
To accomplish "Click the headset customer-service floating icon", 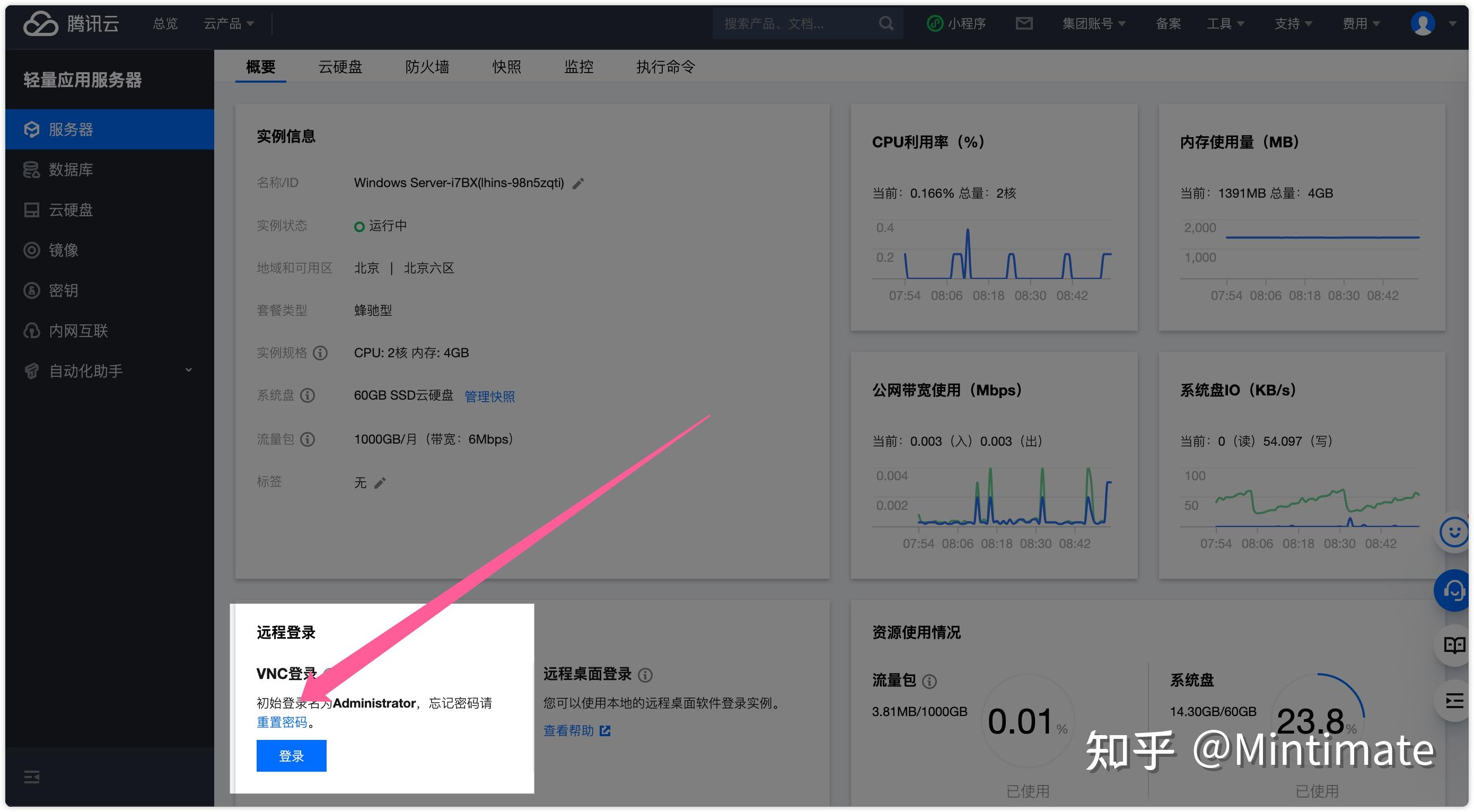I will pos(1452,590).
